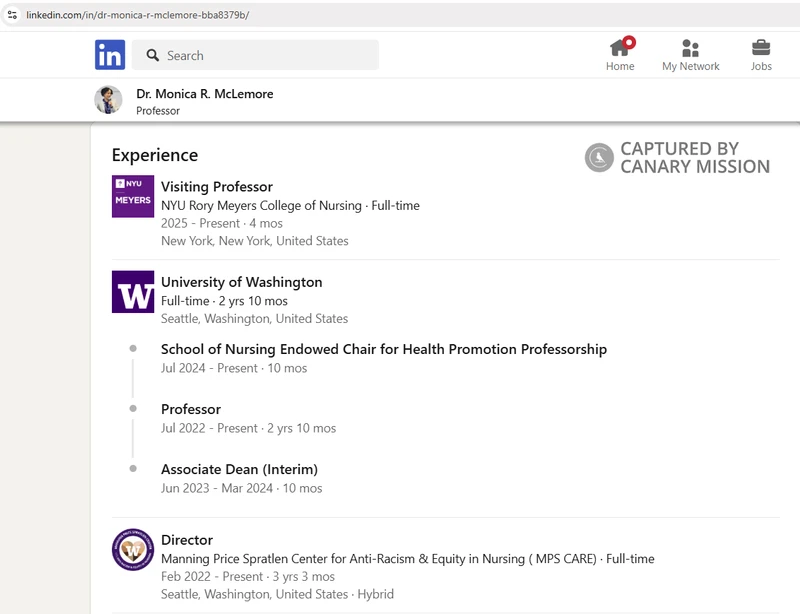Click the Associate Dean (Interim) role
Screen dimensions: 800x614
pos(239,470)
